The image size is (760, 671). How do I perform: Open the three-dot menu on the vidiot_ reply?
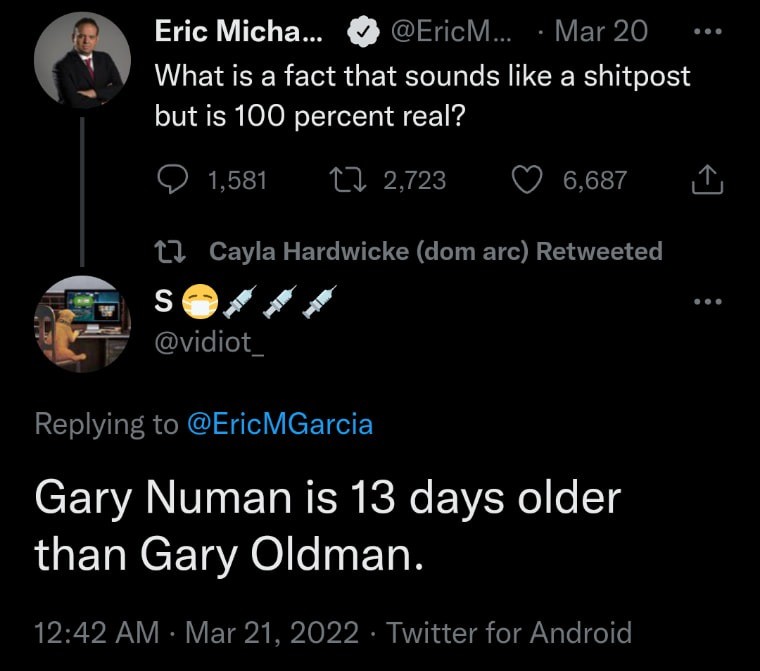[707, 300]
